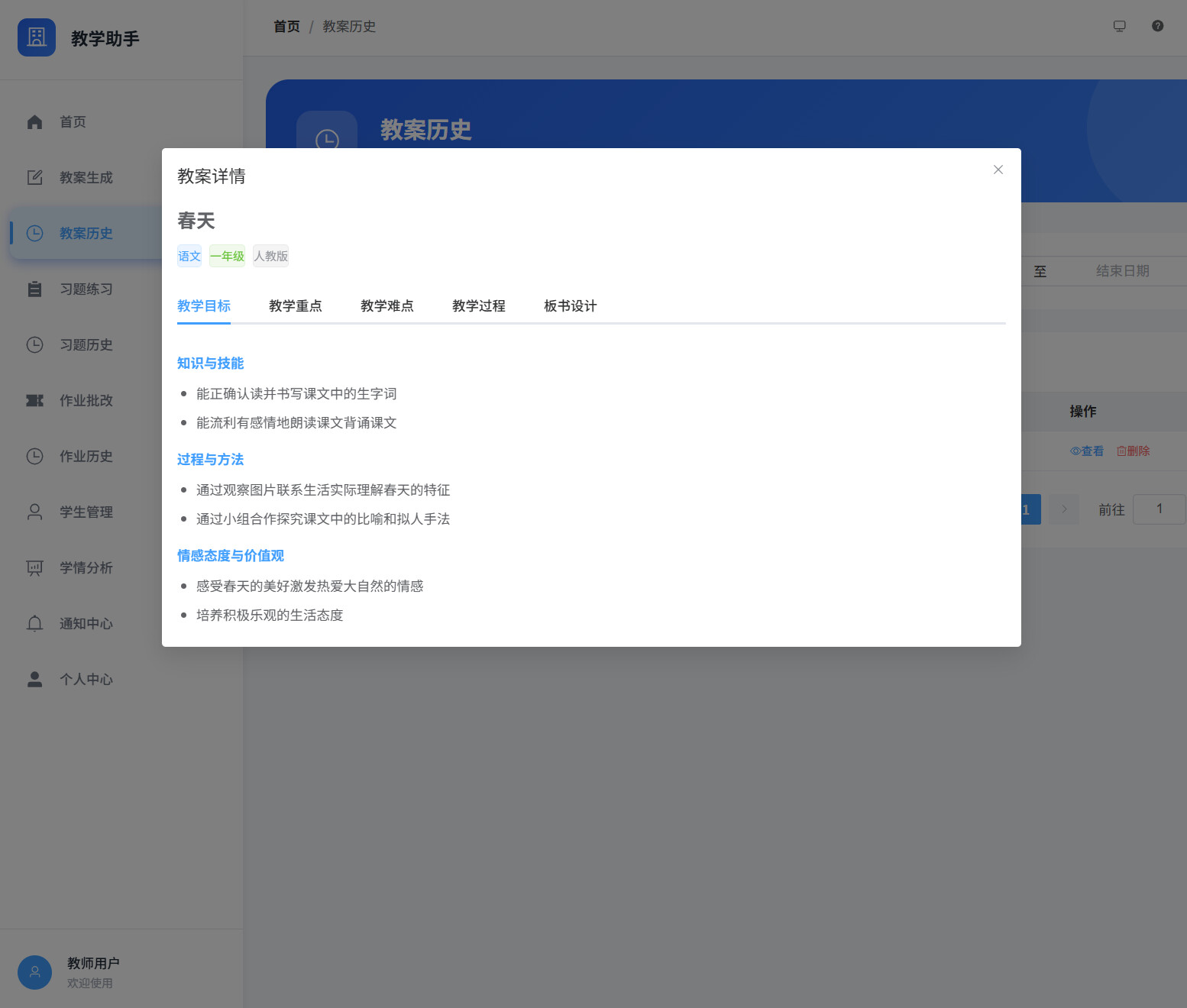Click the 首页 breadcrumb link
The width and height of the screenshot is (1187, 1008).
286,27
